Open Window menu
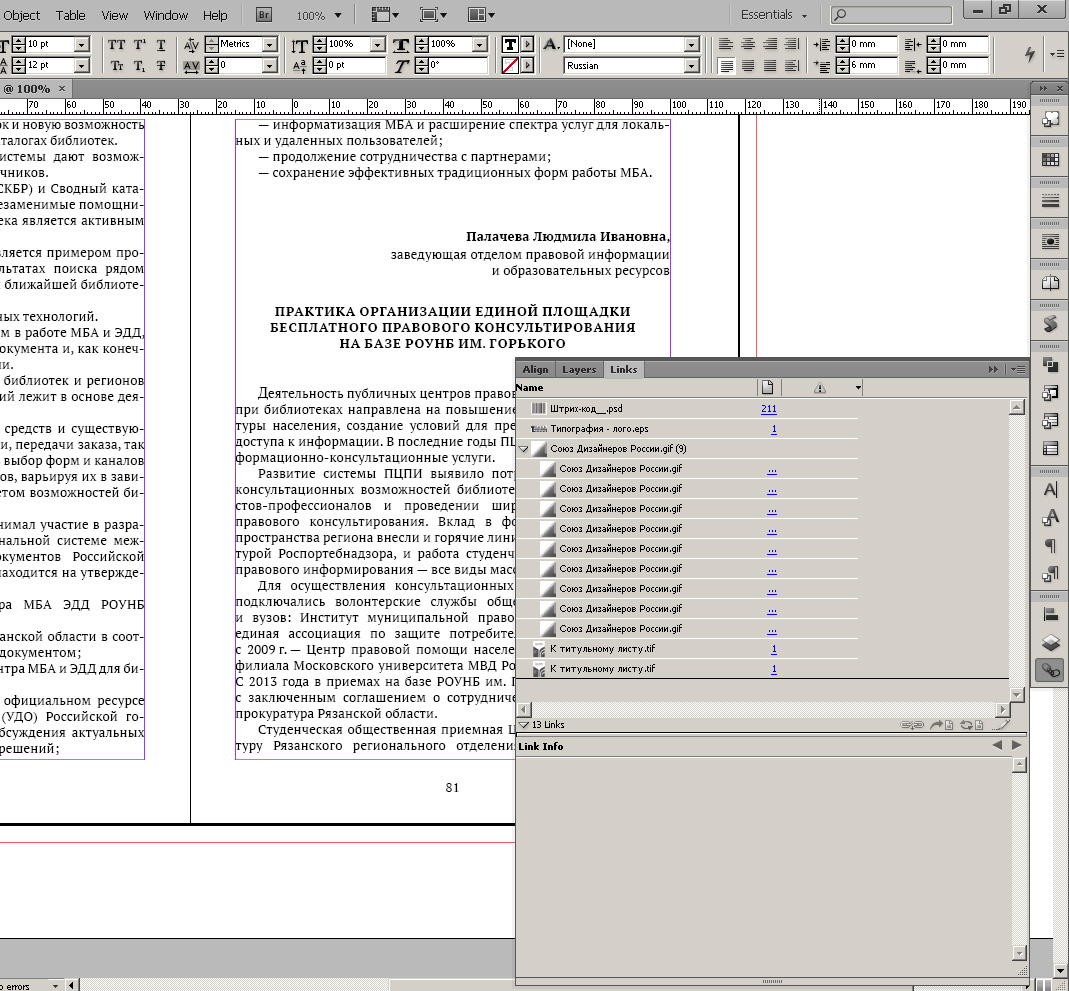The width and height of the screenshot is (1069, 991). click(166, 15)
